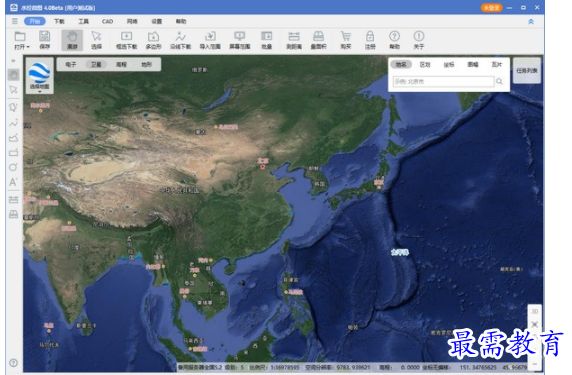Screen dimensions: 572x375
Task: Focus the place name search field
Action: coord(443,81)
